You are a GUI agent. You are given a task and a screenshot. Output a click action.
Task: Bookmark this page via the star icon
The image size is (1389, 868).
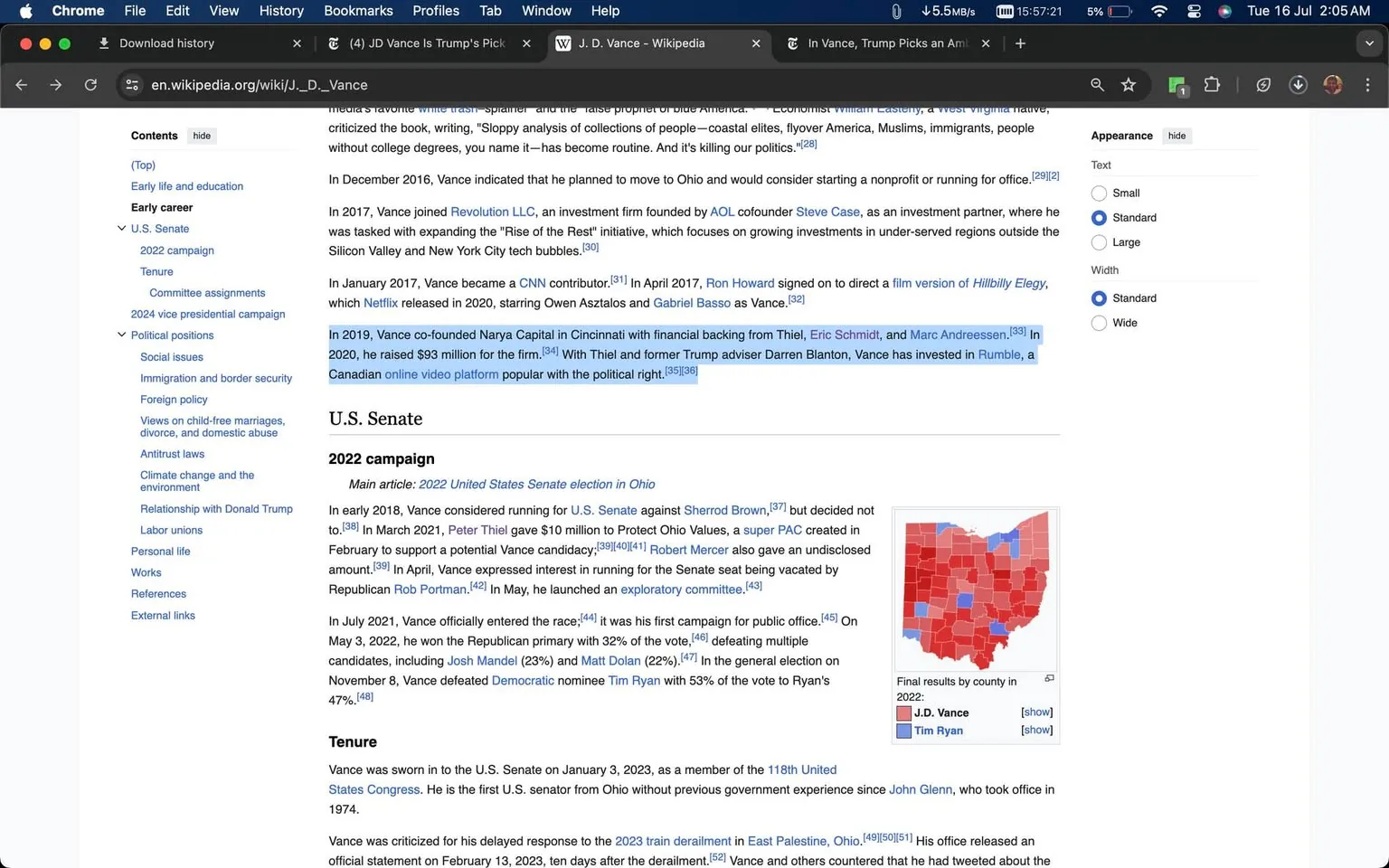coord(1128,84)
